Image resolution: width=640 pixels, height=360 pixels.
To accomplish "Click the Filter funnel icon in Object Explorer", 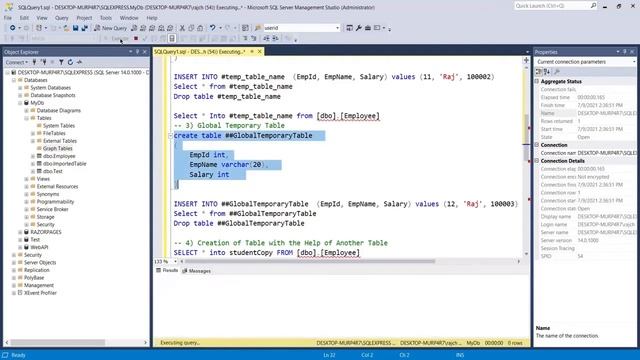I will 61,62.
